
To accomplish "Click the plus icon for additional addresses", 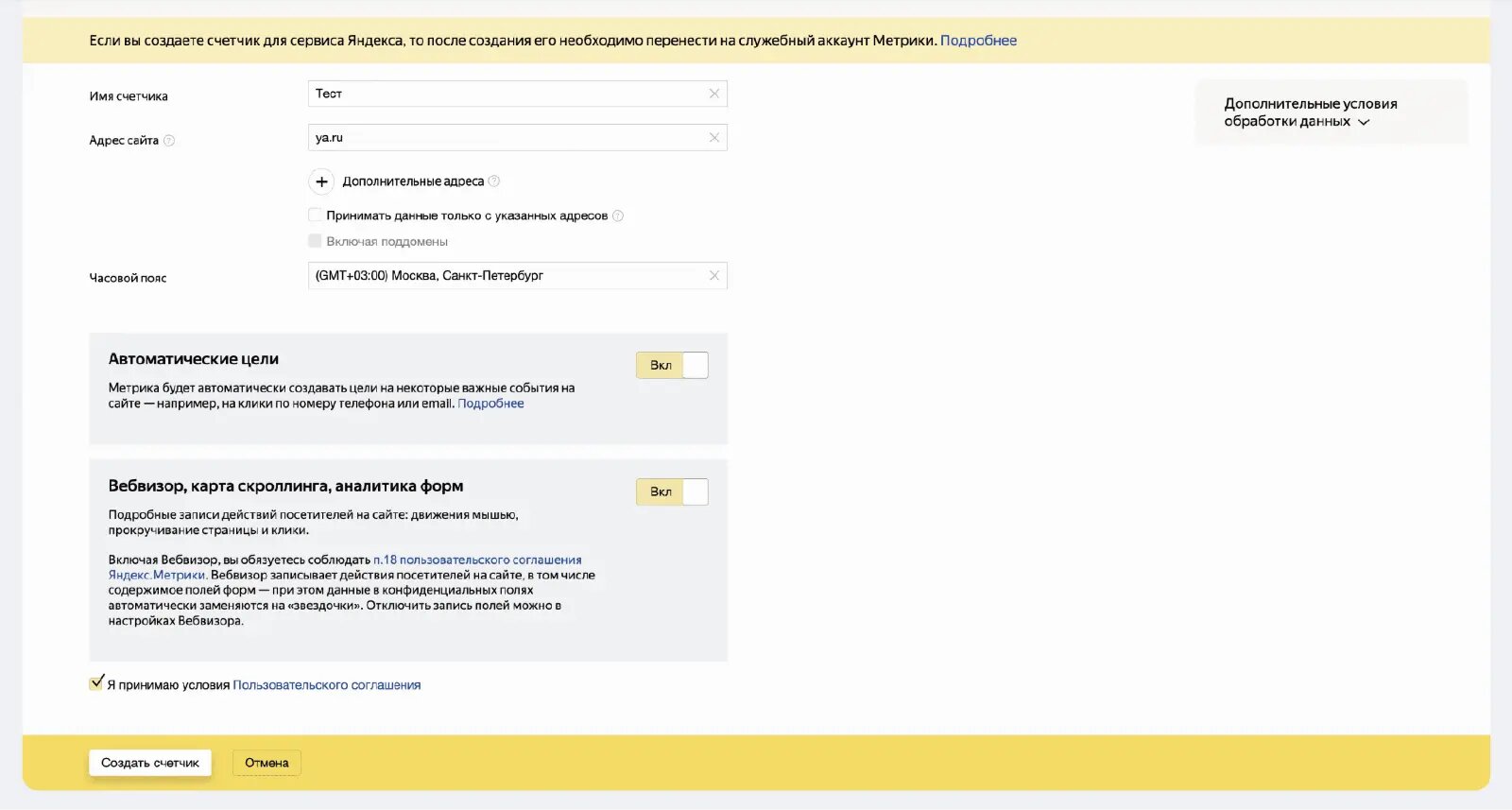I will coord(321,181).
